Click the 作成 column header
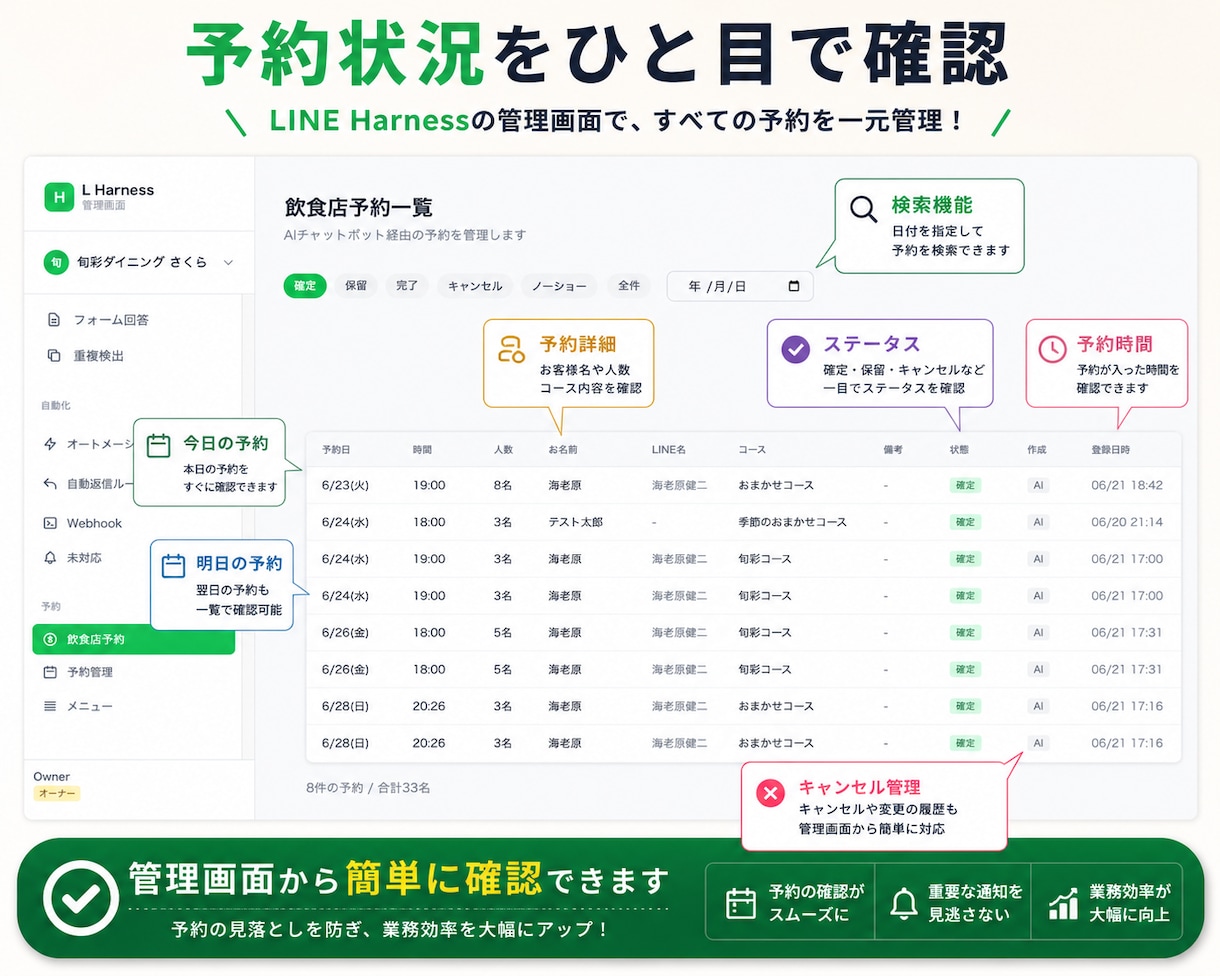Image resolution: width=1220 pixels, height=976 pixels. [x=1037, y=450]
